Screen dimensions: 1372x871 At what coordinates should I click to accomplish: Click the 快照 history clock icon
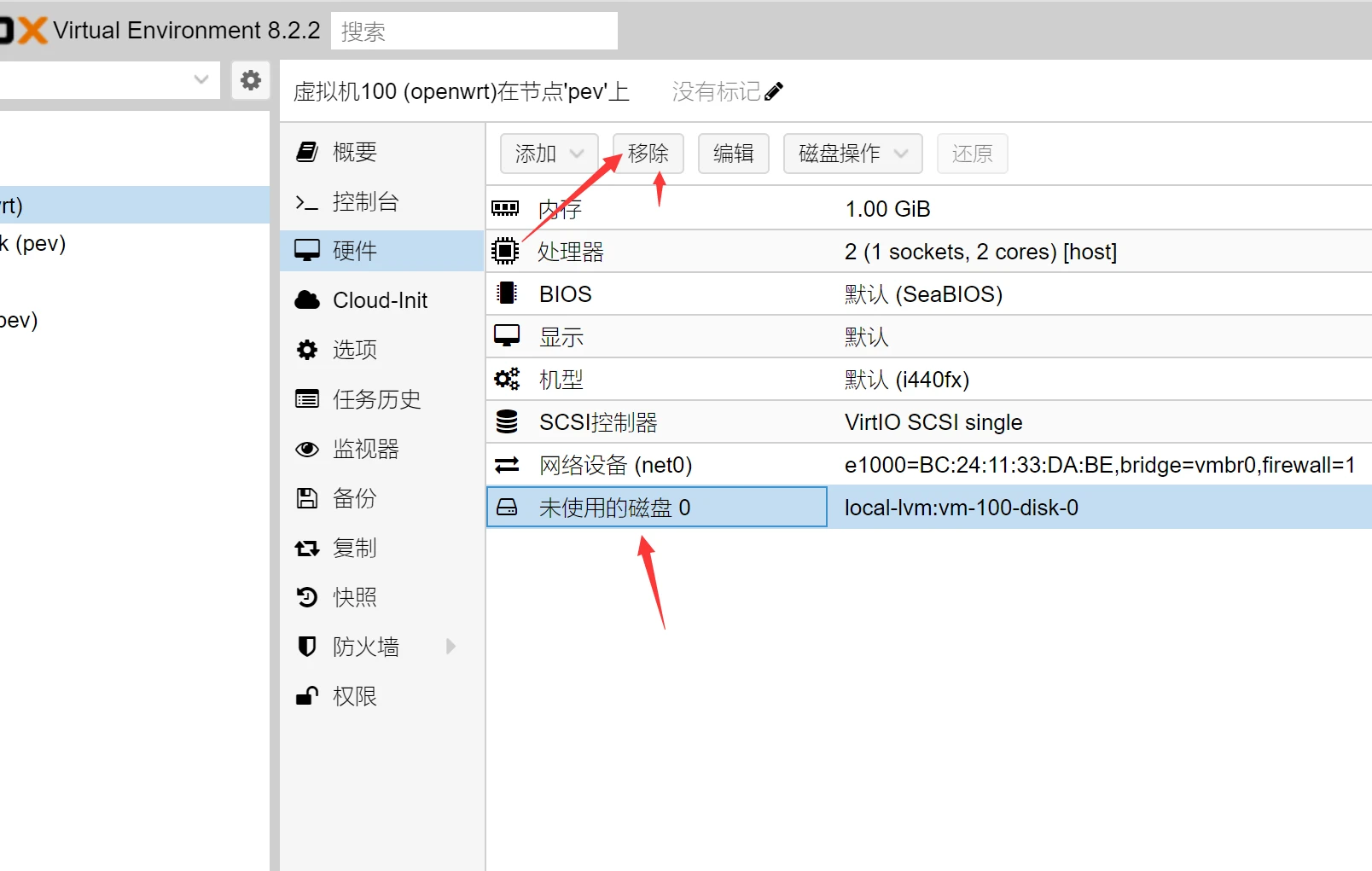click(x=307, y=597)
